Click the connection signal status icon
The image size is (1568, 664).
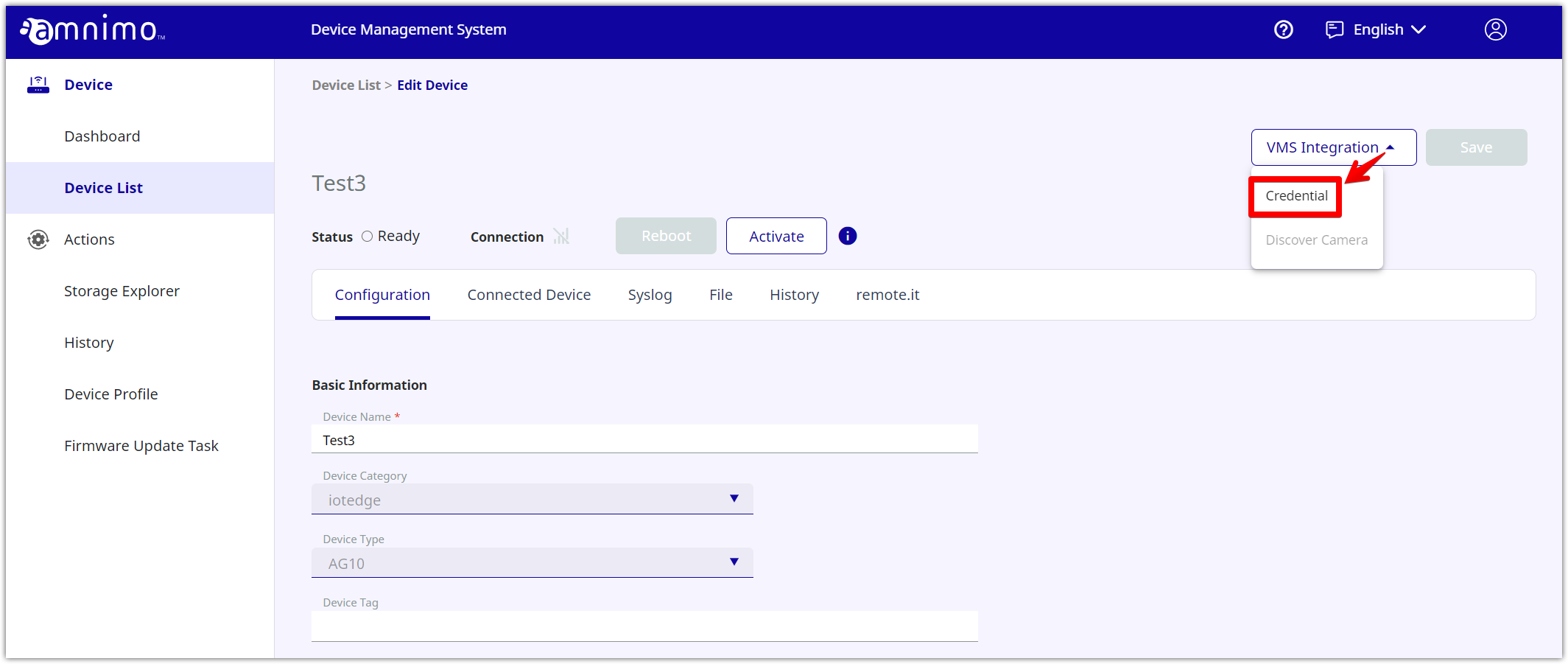[561, 237]
